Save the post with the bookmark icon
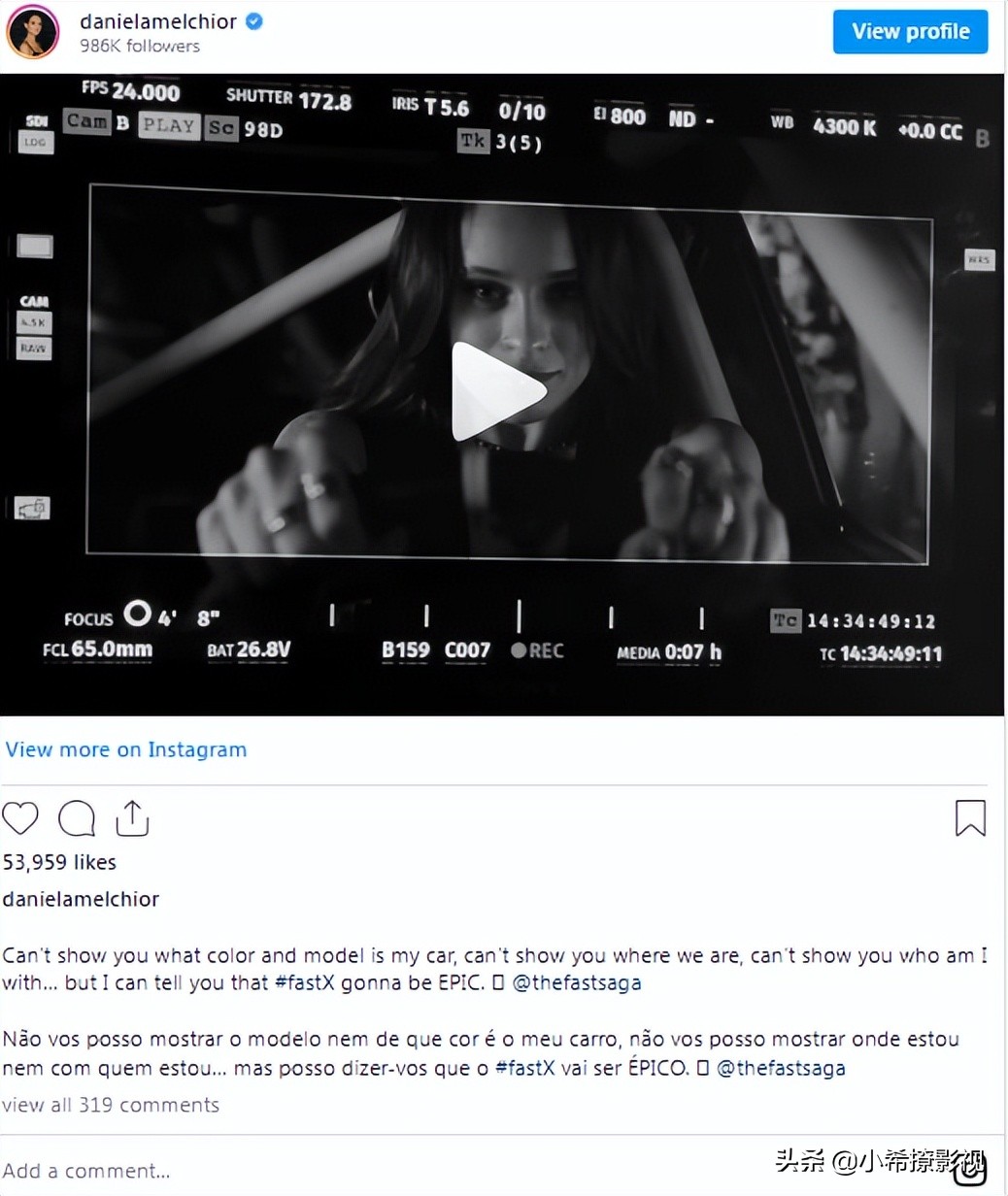The image size is (1008, 1196). pyautogui.click(x=970, y=818)
